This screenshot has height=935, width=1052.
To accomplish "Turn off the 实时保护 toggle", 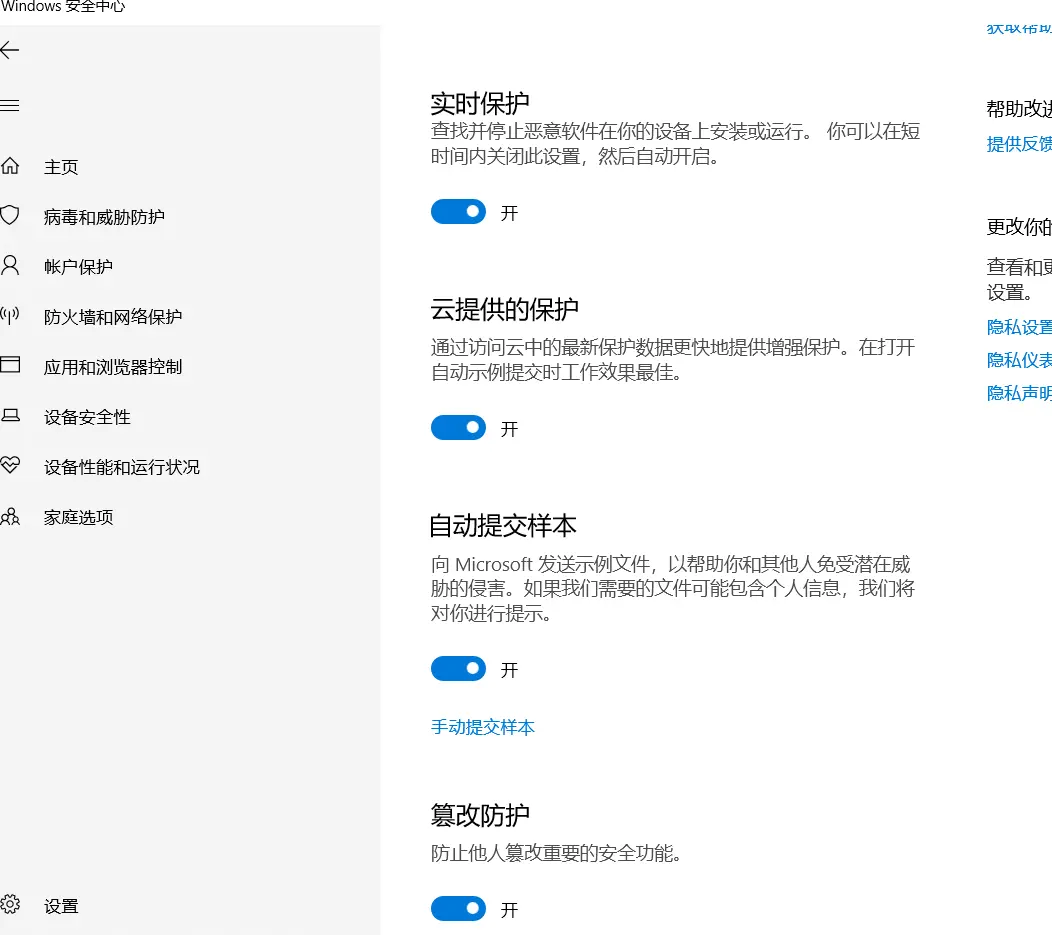I will (458, 212).
